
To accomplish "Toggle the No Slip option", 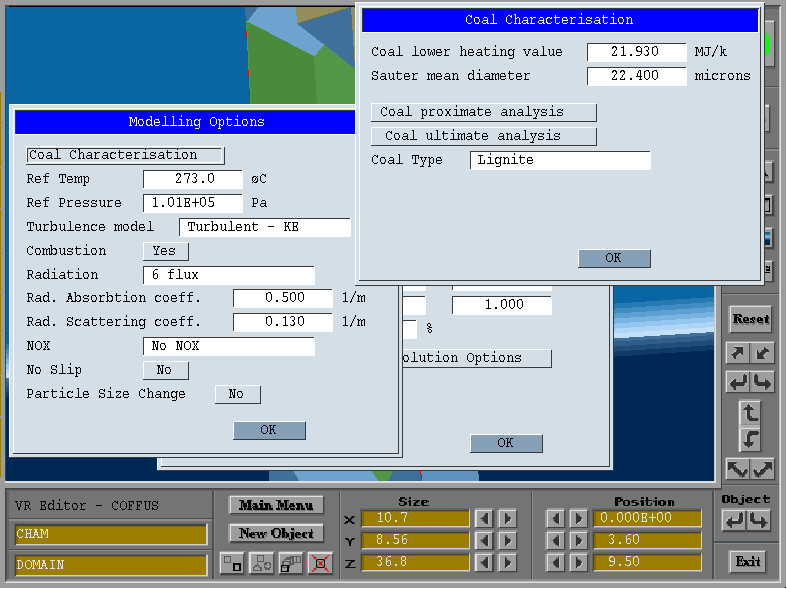I will click(165, 370).
